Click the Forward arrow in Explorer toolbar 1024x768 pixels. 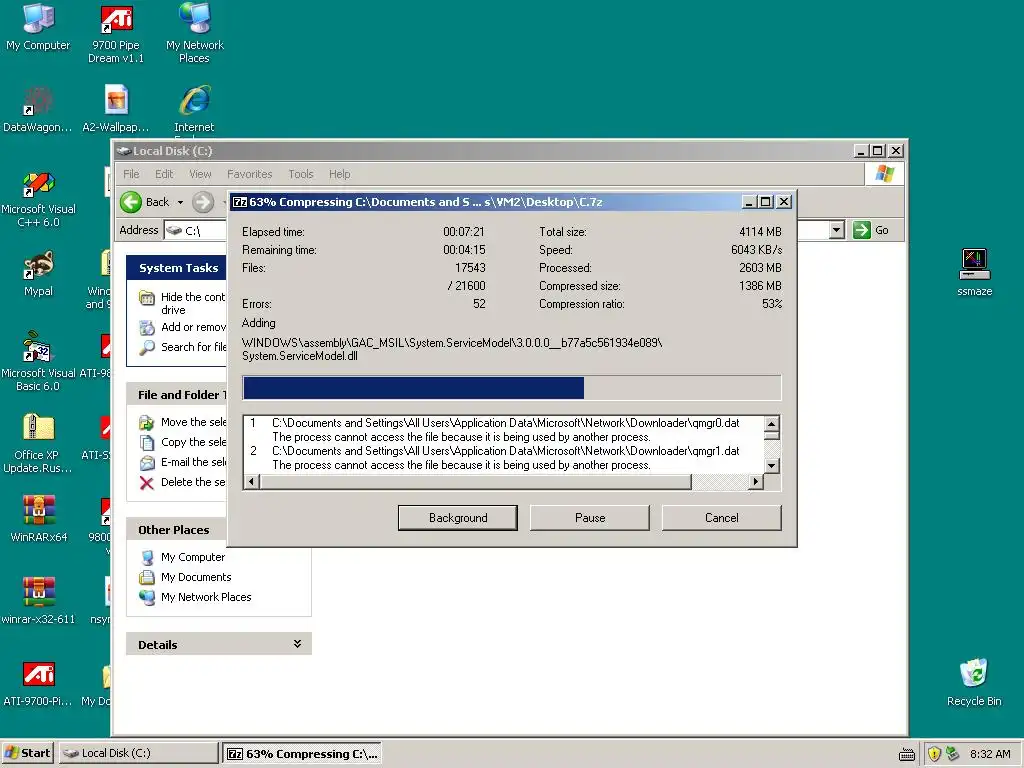click(x=203, y=202)
